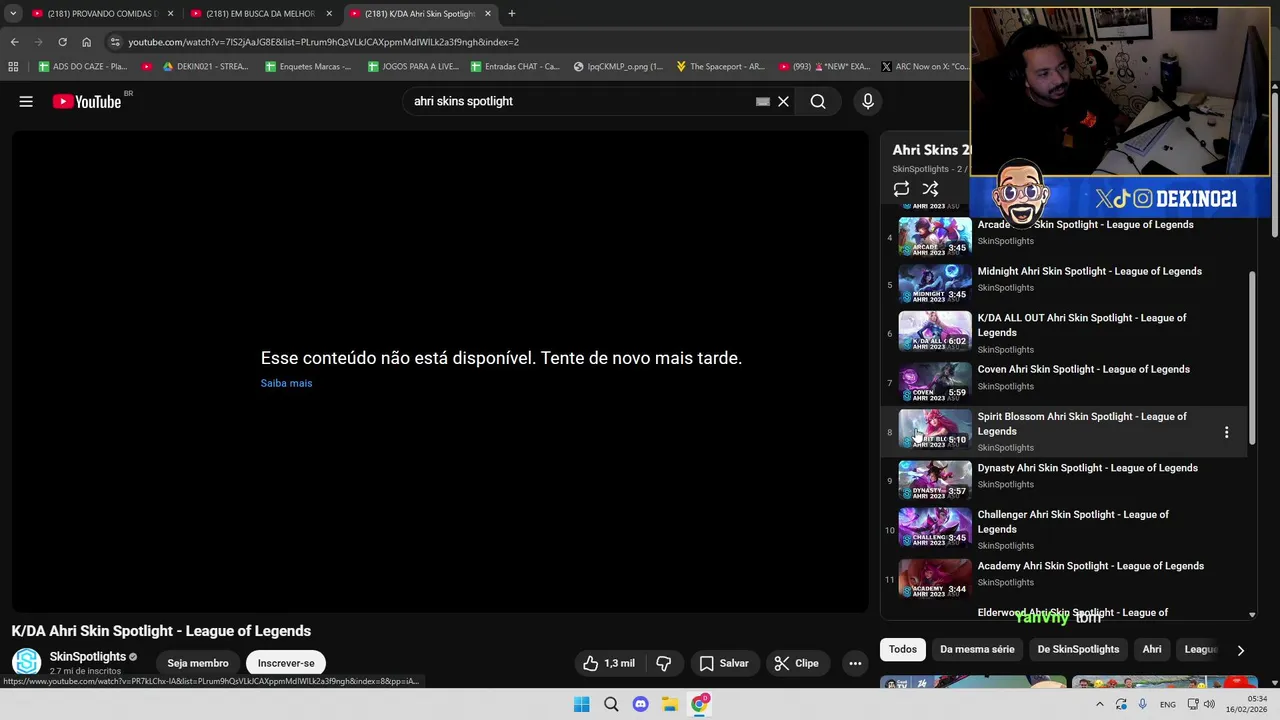
Task: Select De SkinSpotlights chip
Action: coord(1078,649)
